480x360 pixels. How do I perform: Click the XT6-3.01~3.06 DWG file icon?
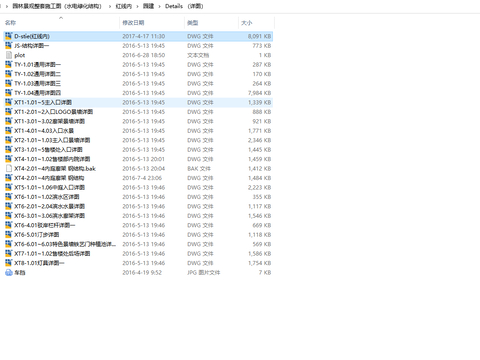pyautogui.click(x=9, y=215)
